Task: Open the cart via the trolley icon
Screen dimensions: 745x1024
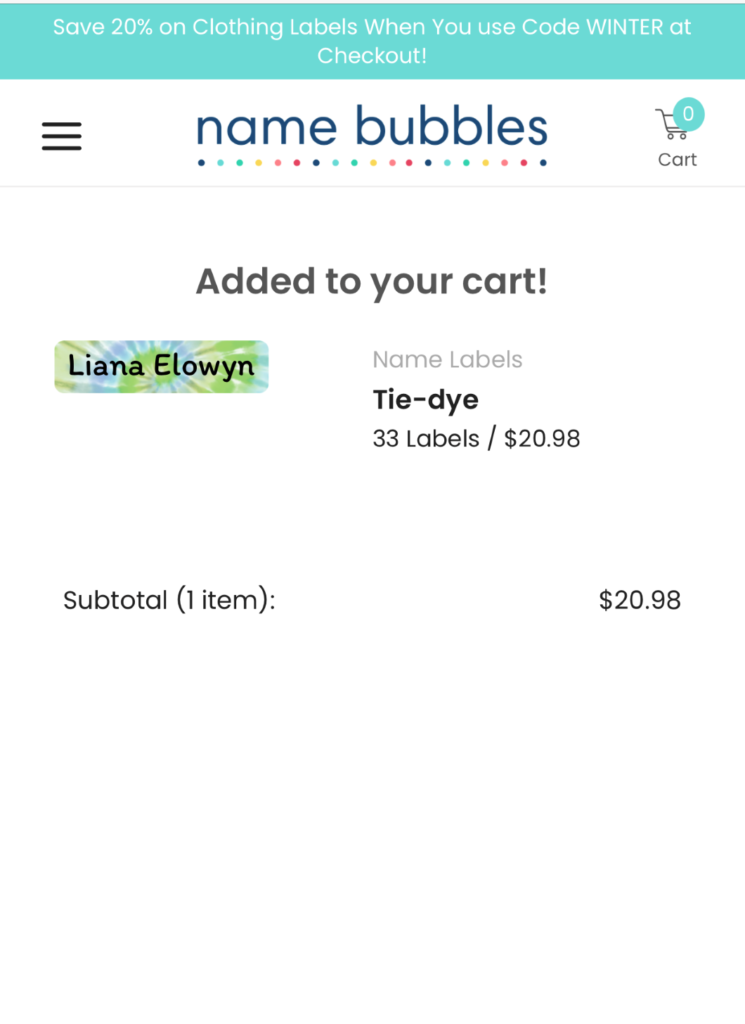Action: click(x=671, y=125)
